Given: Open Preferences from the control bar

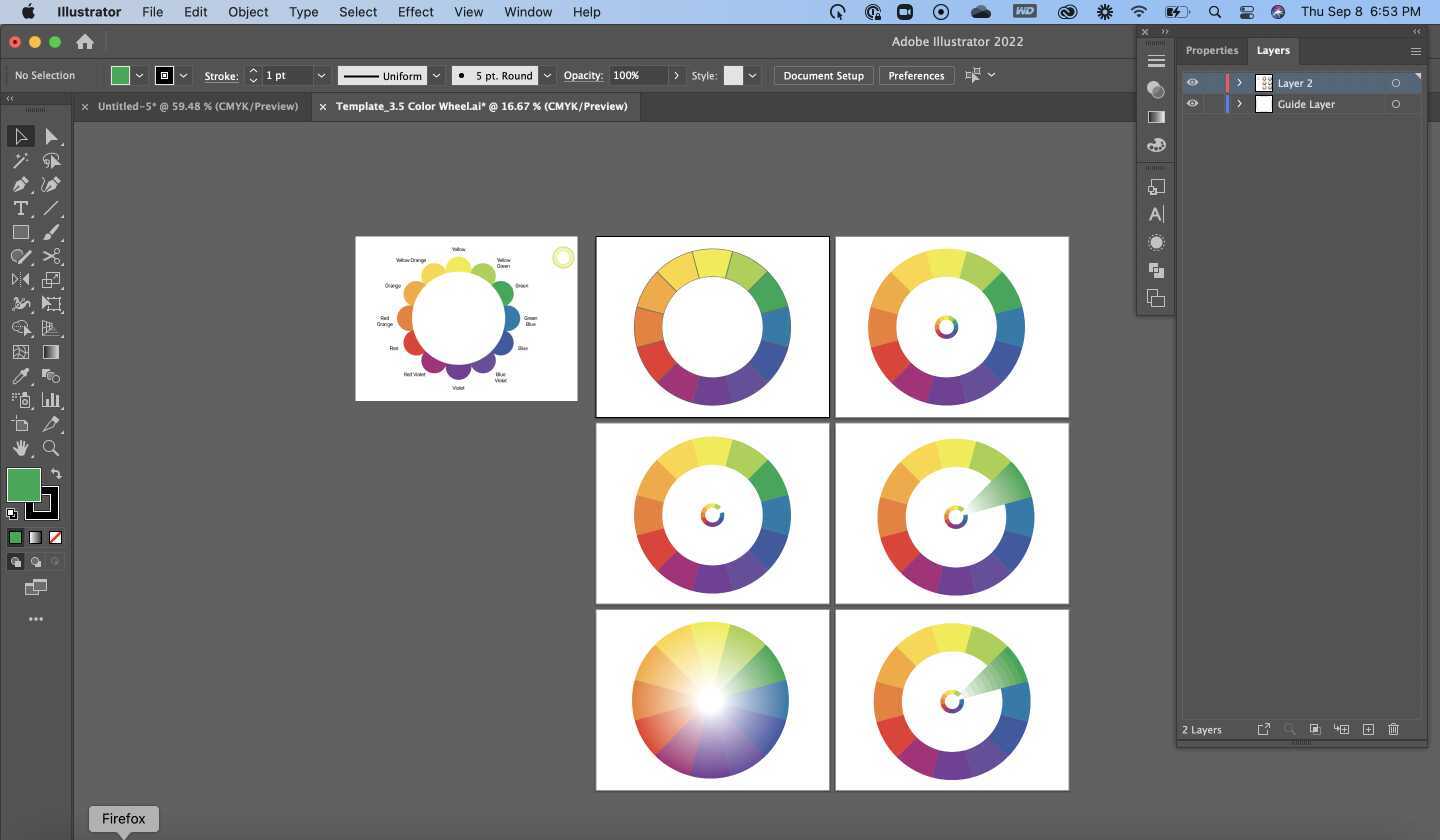Looking at the screenshot, I should coord(916,75).
